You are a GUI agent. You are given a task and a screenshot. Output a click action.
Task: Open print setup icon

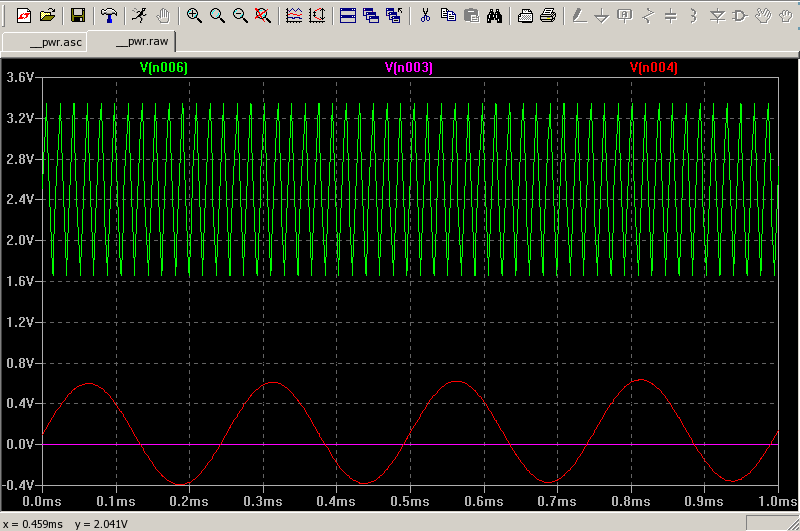tap(525, 15)
